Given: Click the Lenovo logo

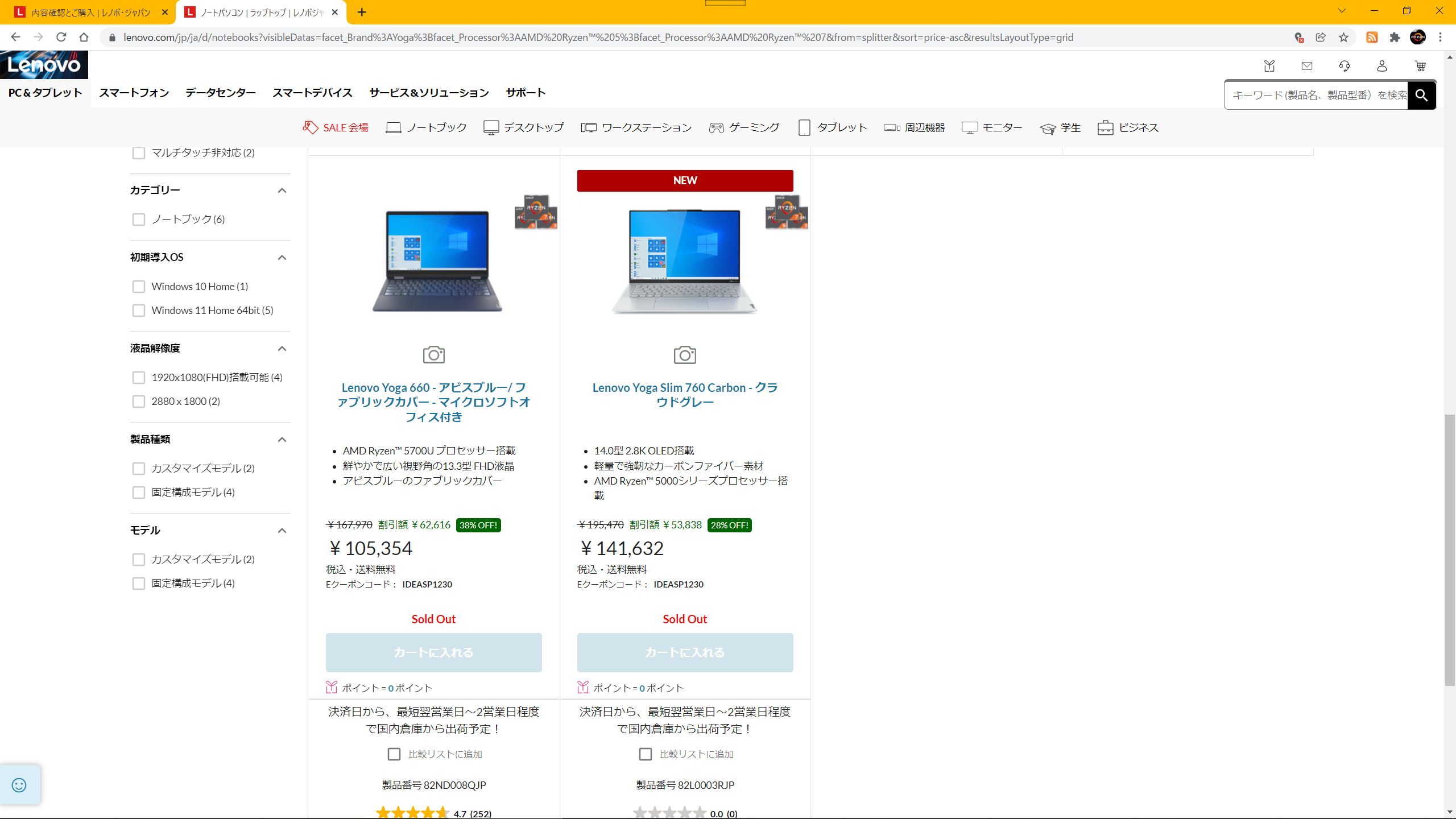Looking at the screenshot, I should [44, 65].
